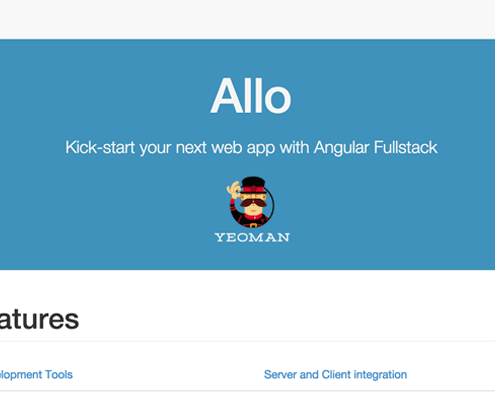Click the mascot's raised hand gesture
Screen dimensions: 495x400
234,190
